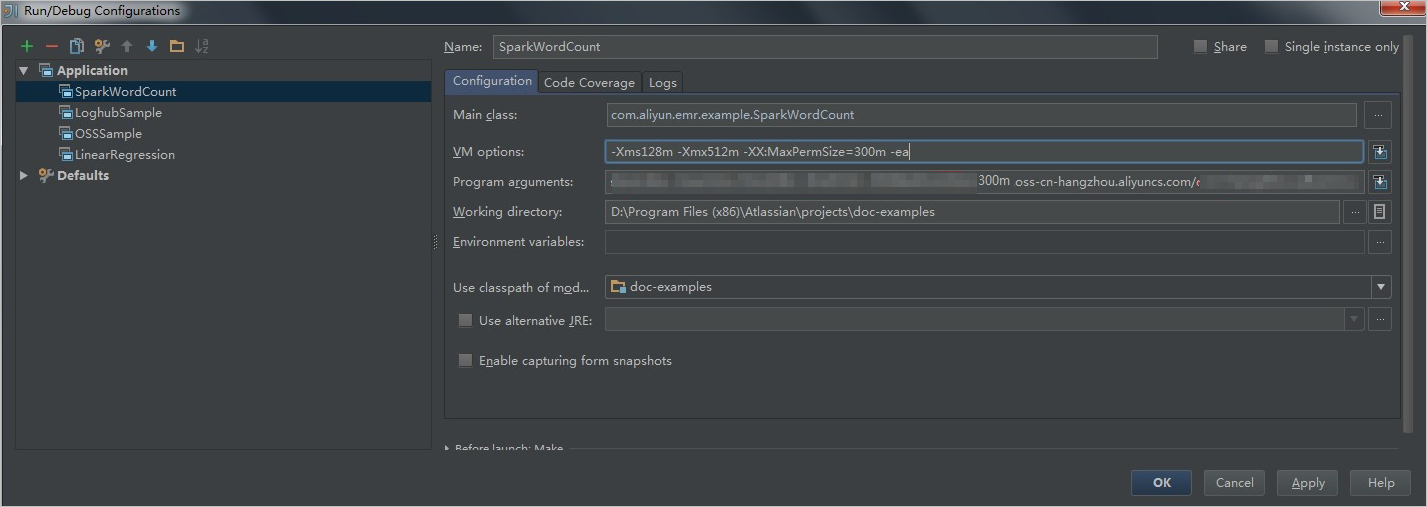Viewport: 1427px width, 507px height.
Task: Switch to the Configuration tab
Action: point(492,81)
